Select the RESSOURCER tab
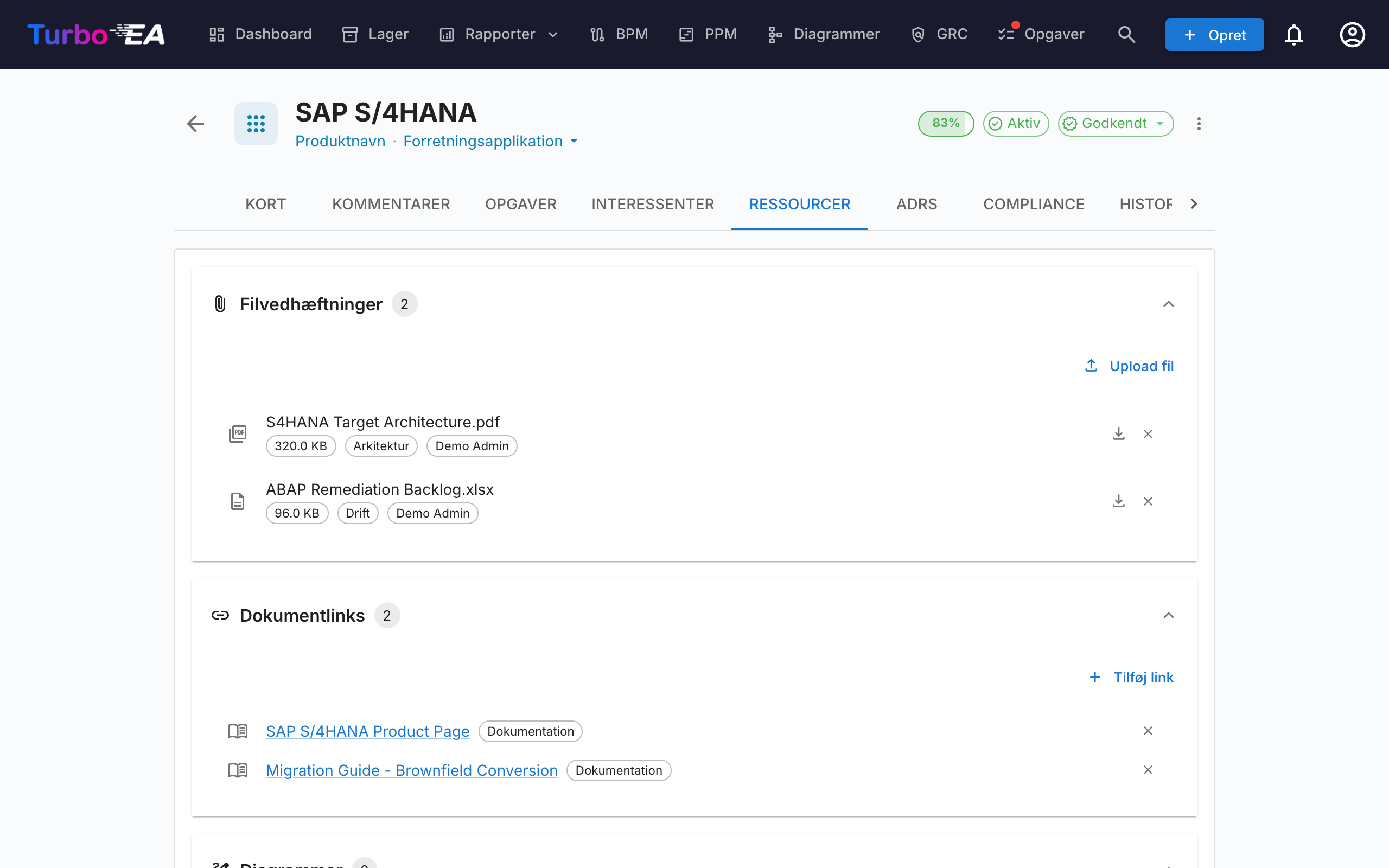1389x868 pixels. (x=800, y=205)
